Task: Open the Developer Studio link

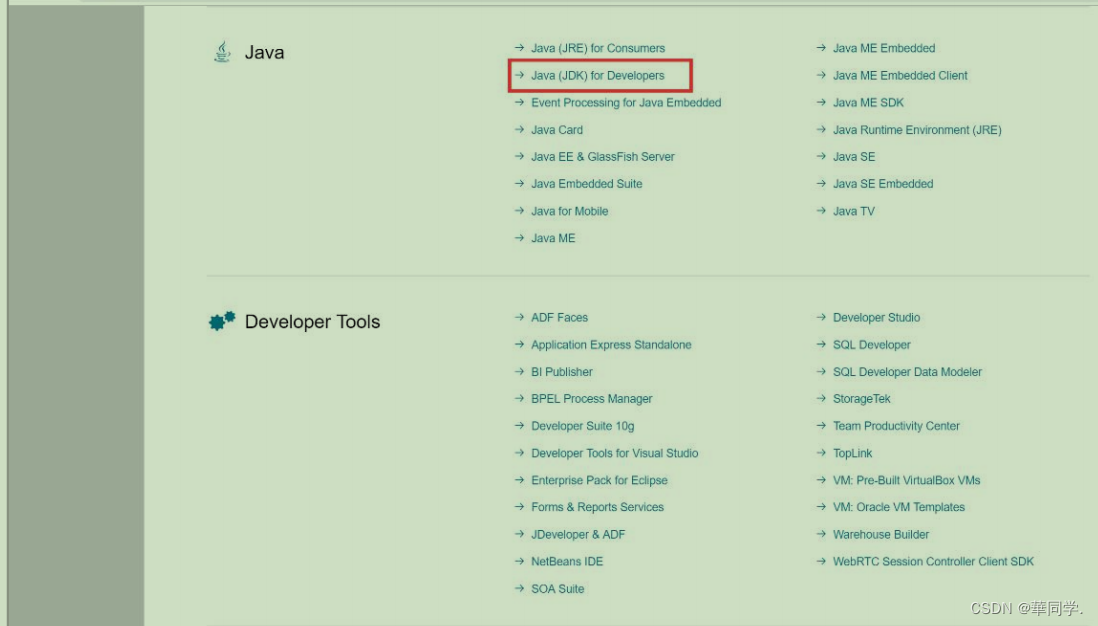Action: point(877,318)
